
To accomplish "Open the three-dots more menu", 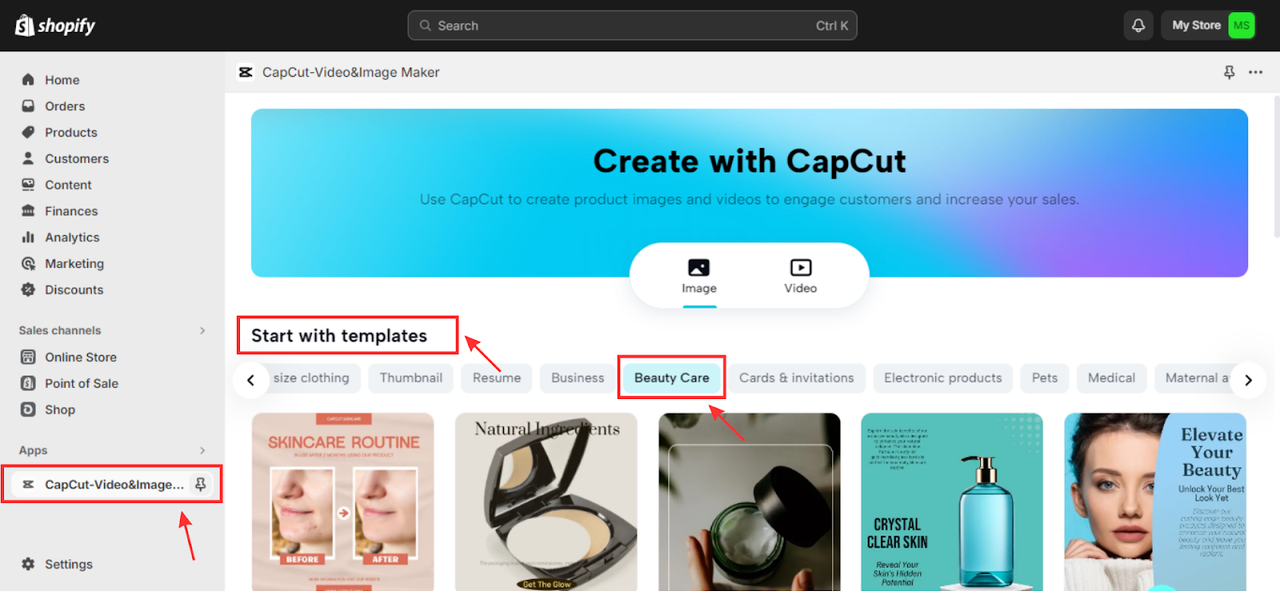I will pyautogui.click(x=1256, y=72).
